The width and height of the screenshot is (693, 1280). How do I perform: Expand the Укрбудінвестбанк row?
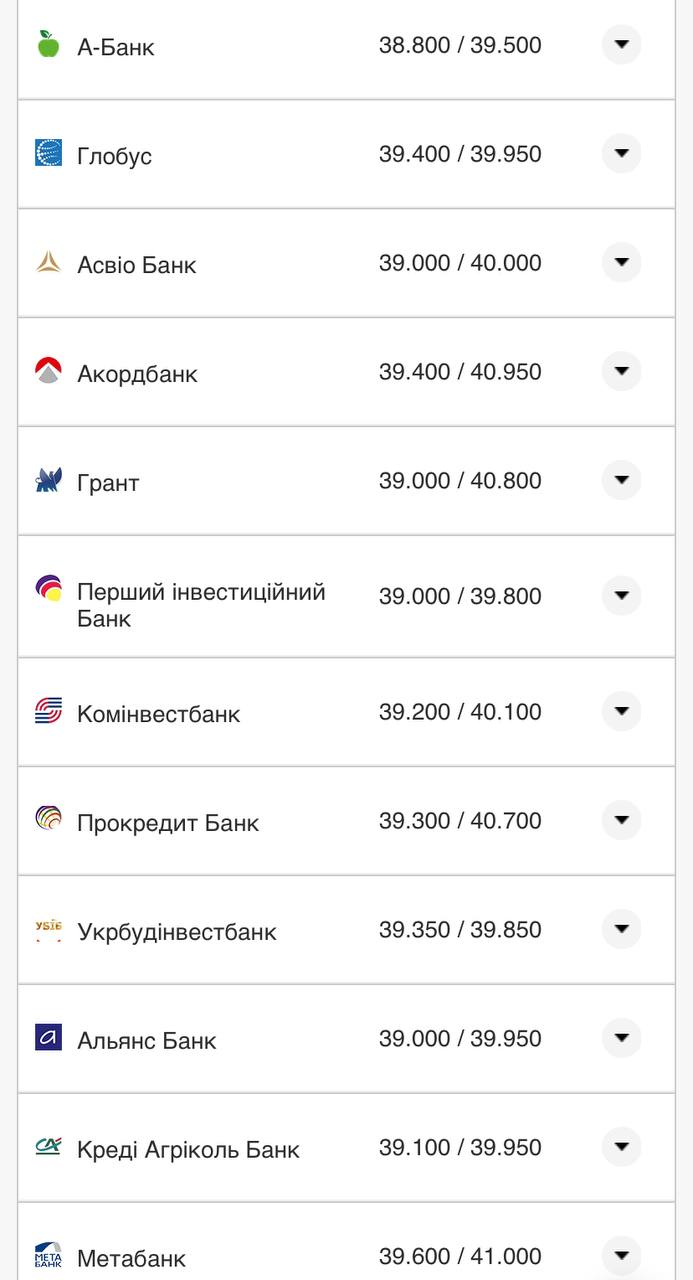pos(621,929)
